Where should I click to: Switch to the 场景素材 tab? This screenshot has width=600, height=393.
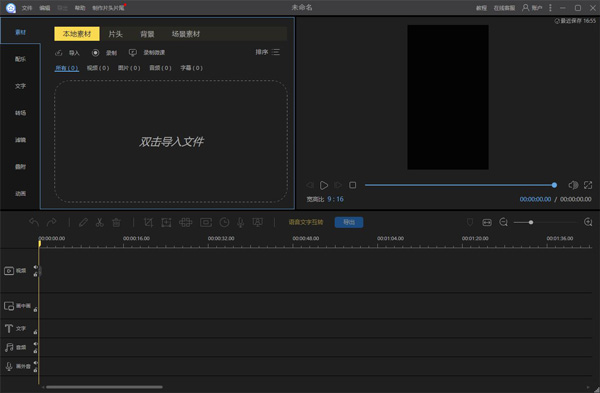point(186,34)
